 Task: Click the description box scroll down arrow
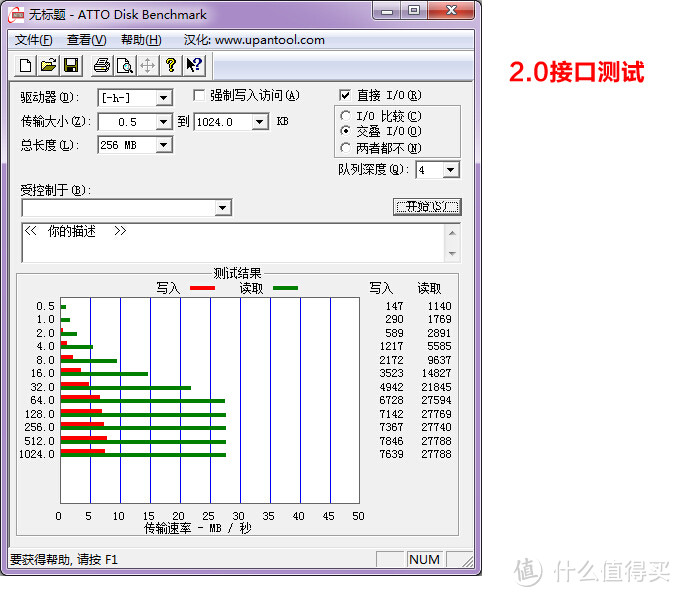tap(452, 253)
